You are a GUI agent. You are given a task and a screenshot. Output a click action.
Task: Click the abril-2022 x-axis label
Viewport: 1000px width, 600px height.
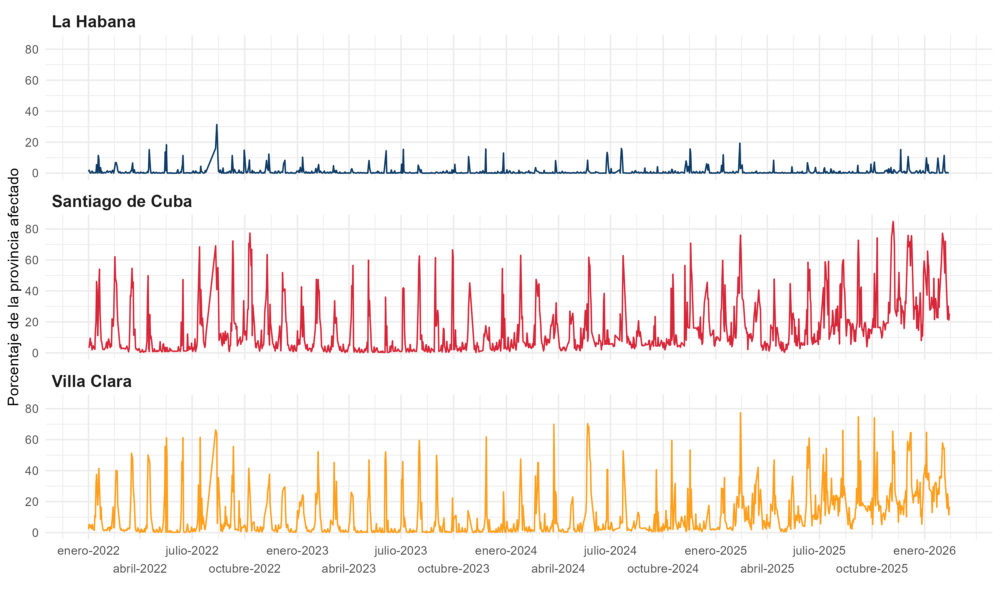tap(140, 568)
